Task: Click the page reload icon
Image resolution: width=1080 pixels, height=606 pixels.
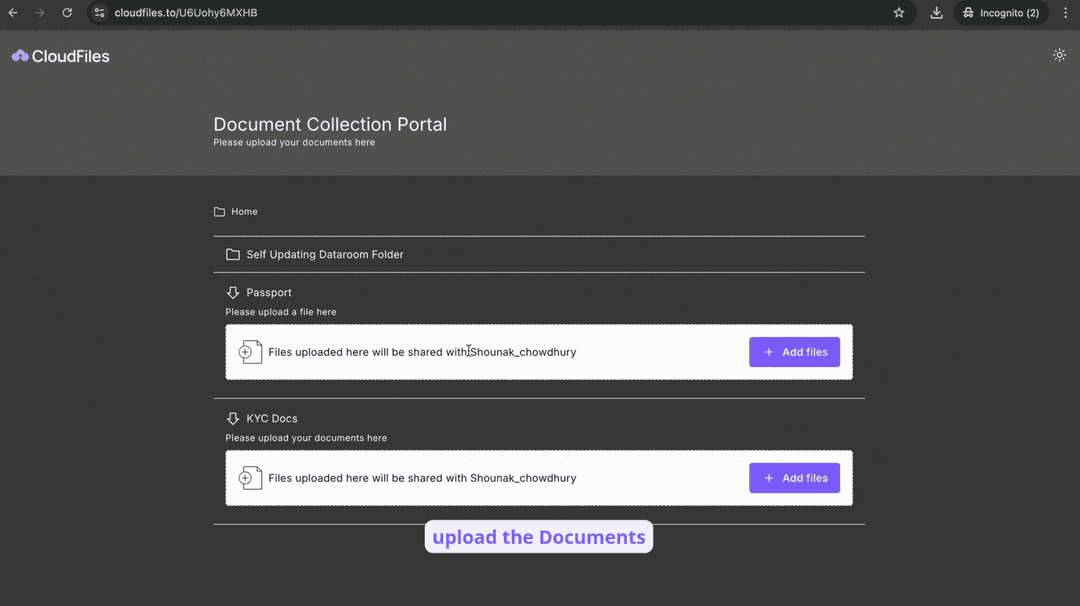Action: [x=66, y=13]
